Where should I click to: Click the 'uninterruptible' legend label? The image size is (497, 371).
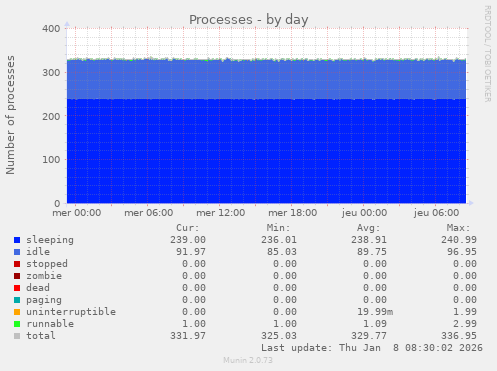tap(71, 312)
